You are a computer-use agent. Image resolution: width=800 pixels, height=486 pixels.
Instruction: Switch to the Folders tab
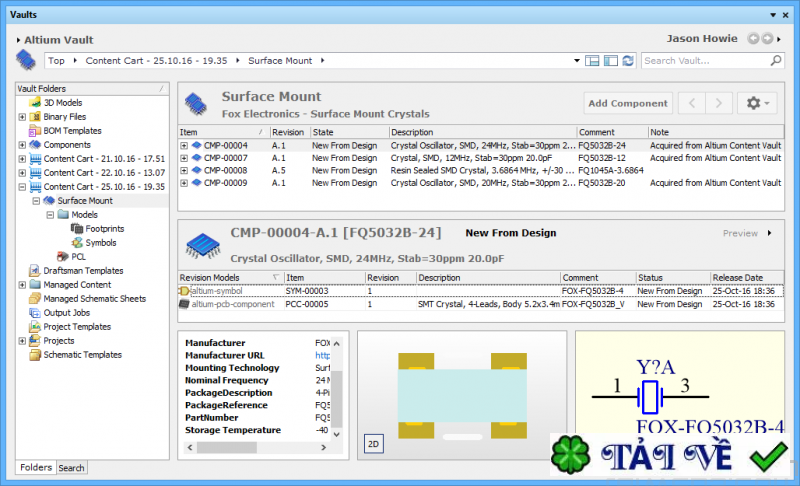(x=36, y=467)
